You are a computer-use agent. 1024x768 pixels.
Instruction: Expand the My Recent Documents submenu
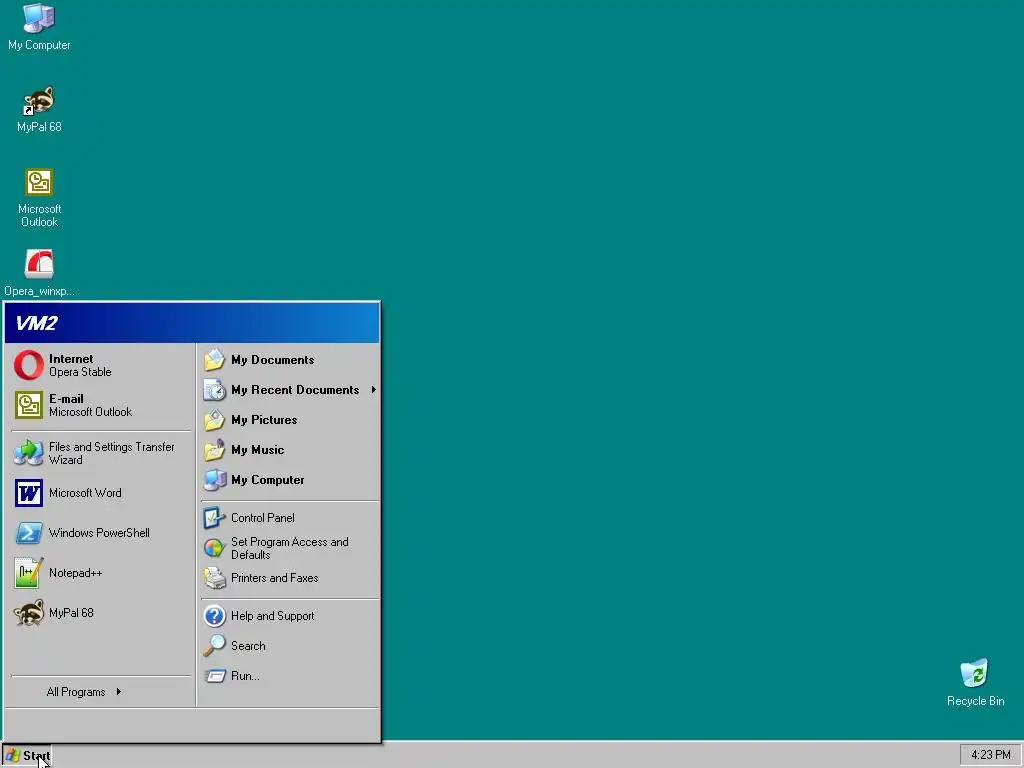pyautogui.click(x=289, y=390)
